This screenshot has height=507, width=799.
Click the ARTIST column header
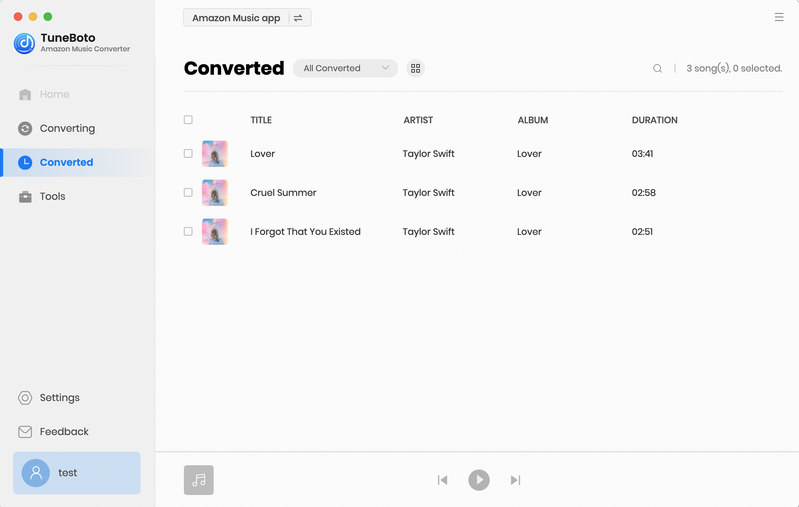[x=418, y=120]
